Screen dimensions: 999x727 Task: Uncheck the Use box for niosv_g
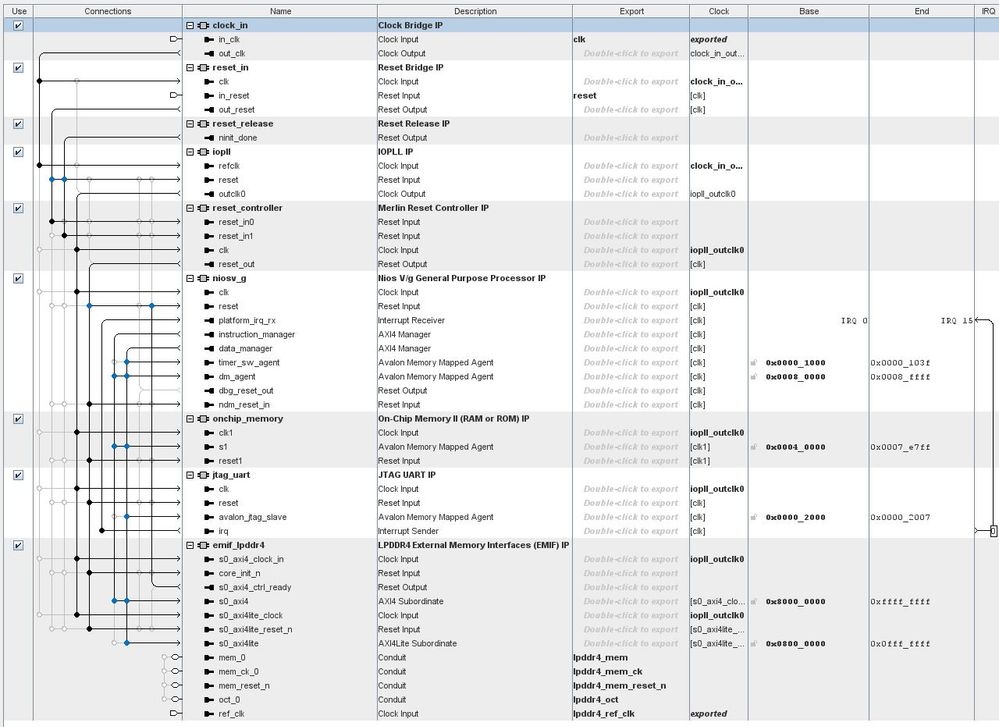coord(18,278)
